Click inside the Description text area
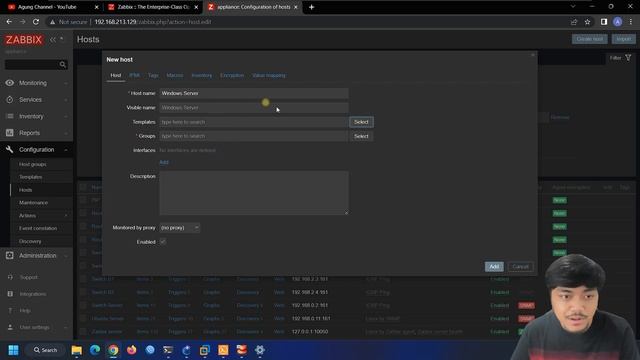Screen dimensions: 640x360 coord(253,193)
